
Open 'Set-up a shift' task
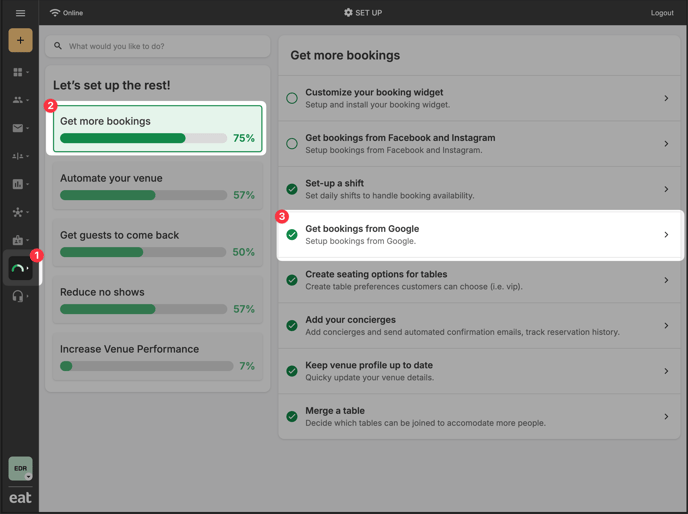pos(479,189)
